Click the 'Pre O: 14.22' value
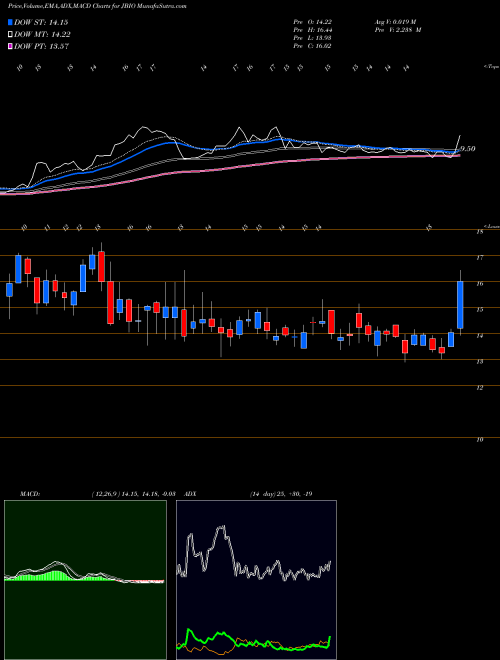Screen dimensions: 500x660 pos(312,22)
